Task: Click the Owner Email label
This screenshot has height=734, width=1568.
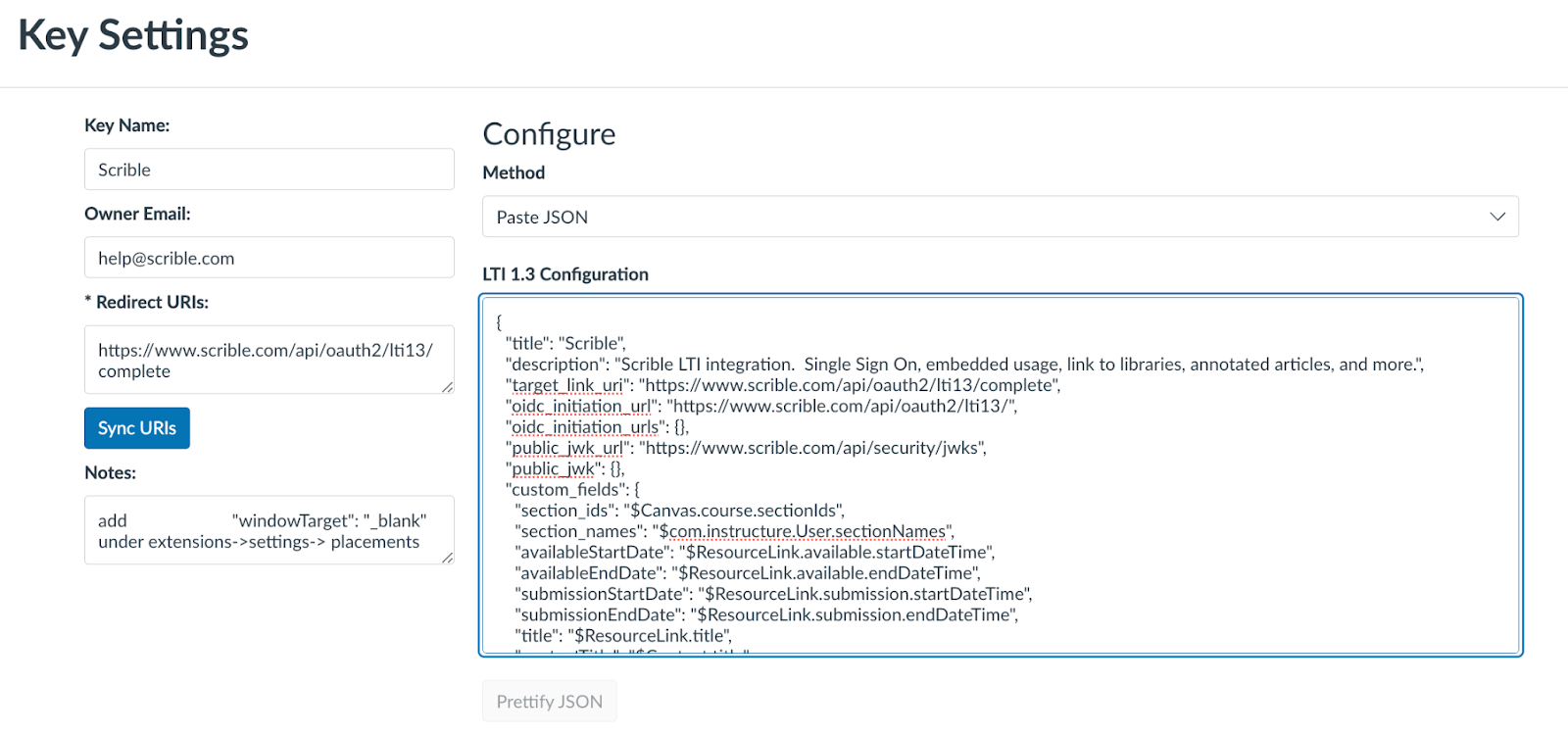Action: point(137,214)
